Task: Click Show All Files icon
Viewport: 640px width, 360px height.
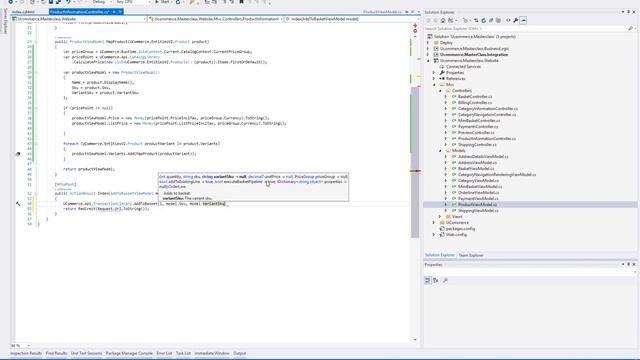Action: coord(498,20)
